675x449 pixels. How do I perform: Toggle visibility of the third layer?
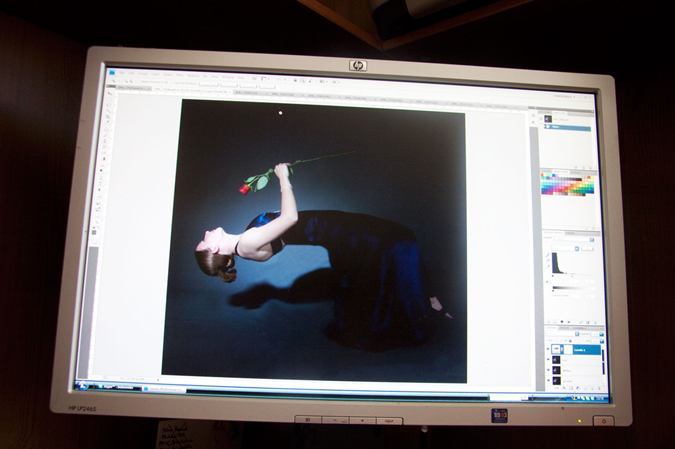[x=548, y=370]
